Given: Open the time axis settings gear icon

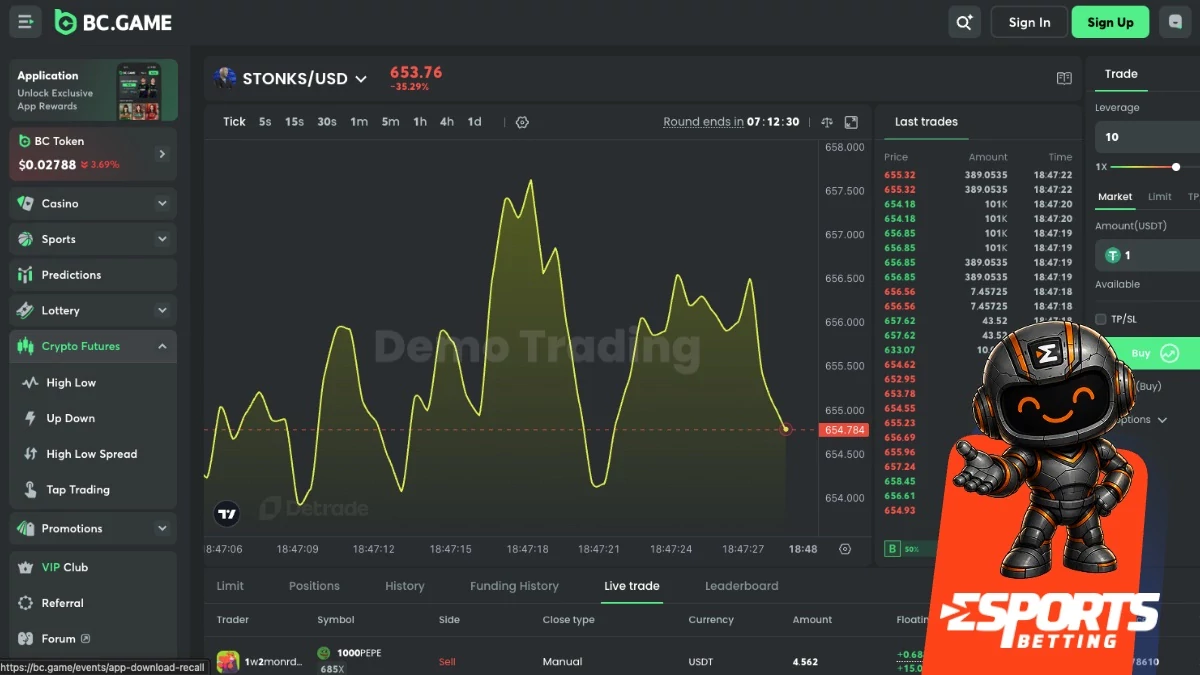Looking at the screenshot, I should 845,549.
